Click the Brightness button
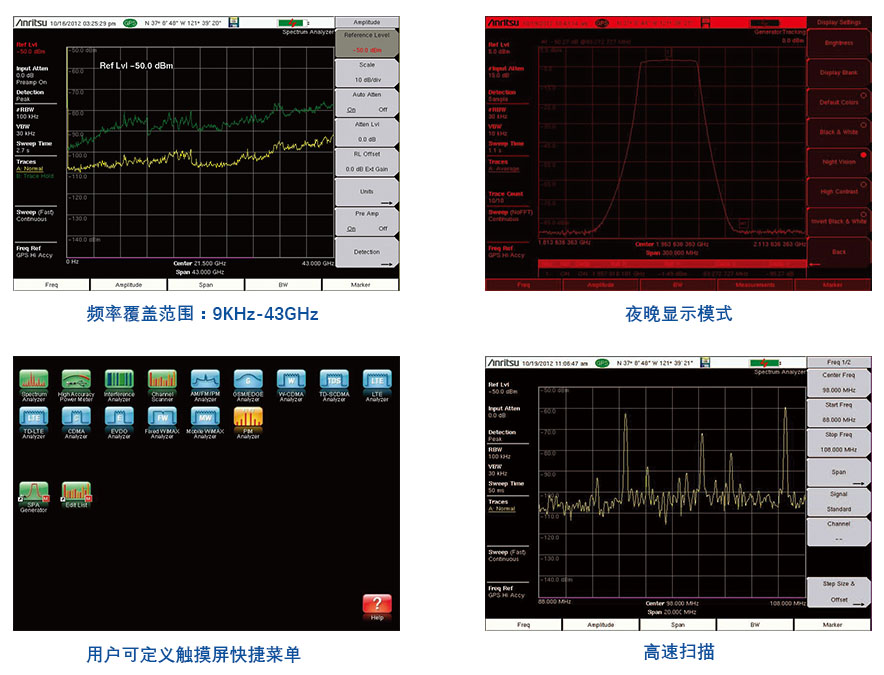 (x=839, y=43)
